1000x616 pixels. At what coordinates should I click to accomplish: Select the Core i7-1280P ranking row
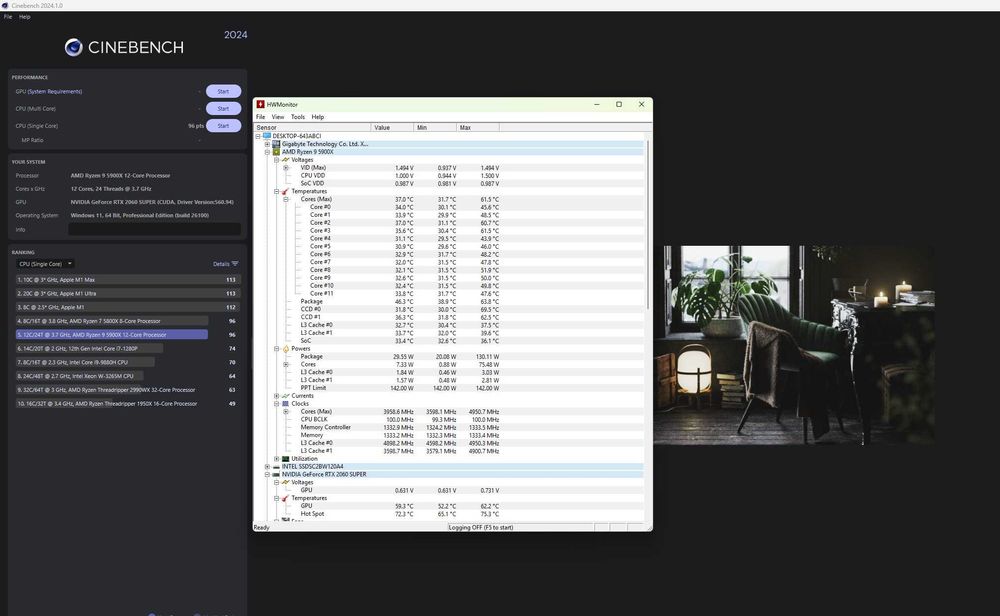(128, 349)
